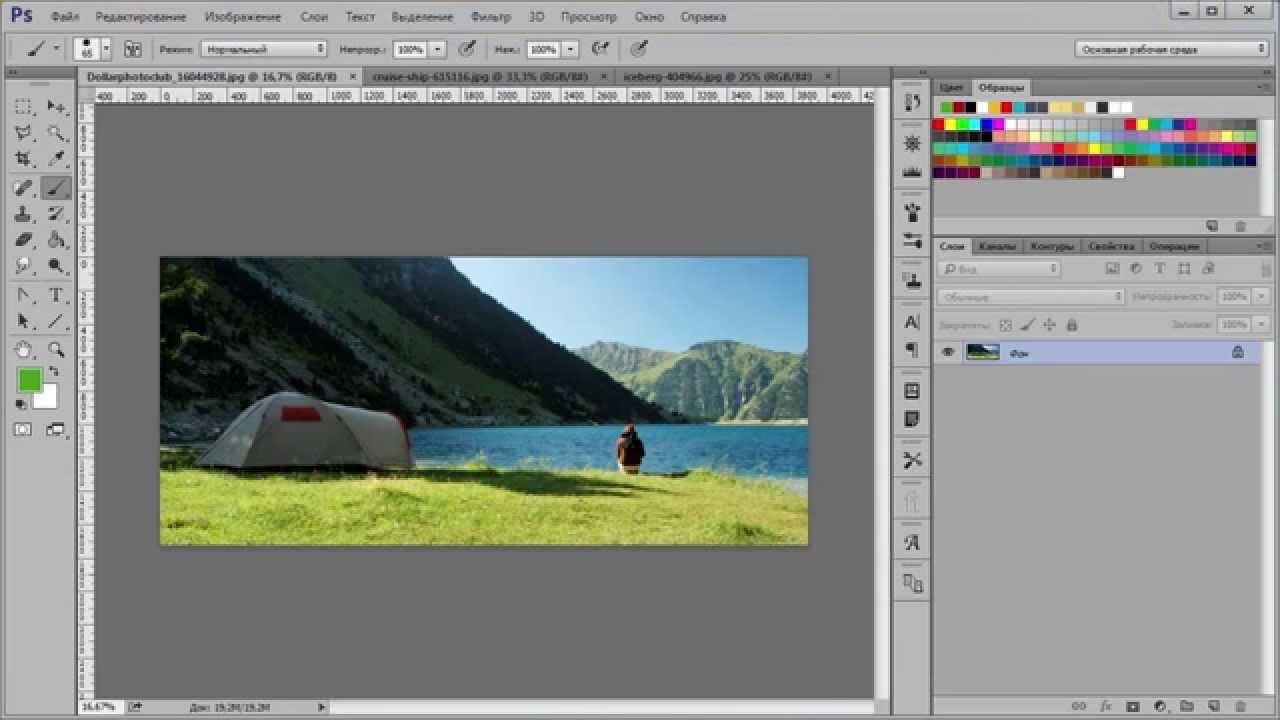Switch to the Контуры tab
Viewport: 1280px width, 720px height.
1052,246
